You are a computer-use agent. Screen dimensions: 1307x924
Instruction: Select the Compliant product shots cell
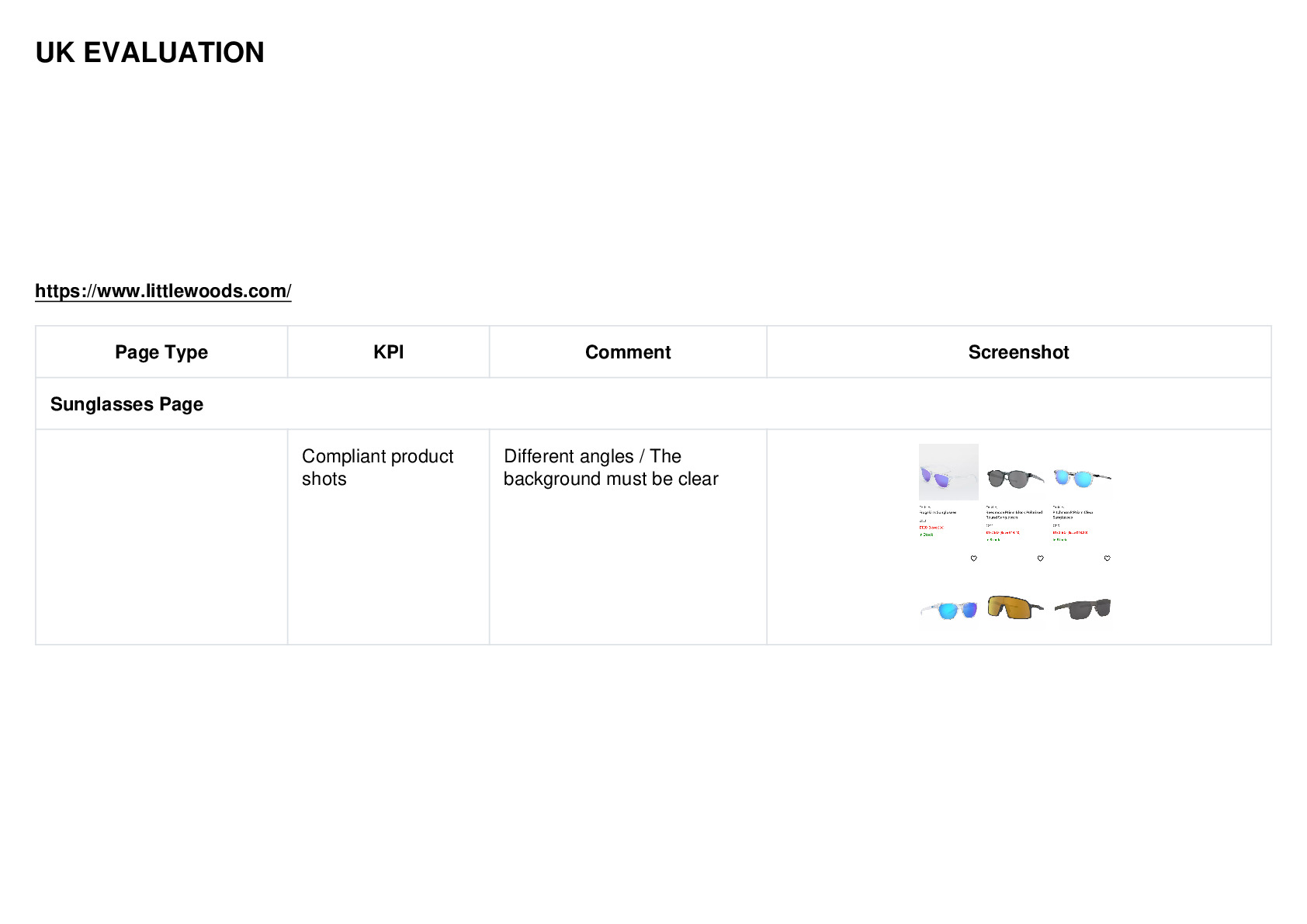388,537
